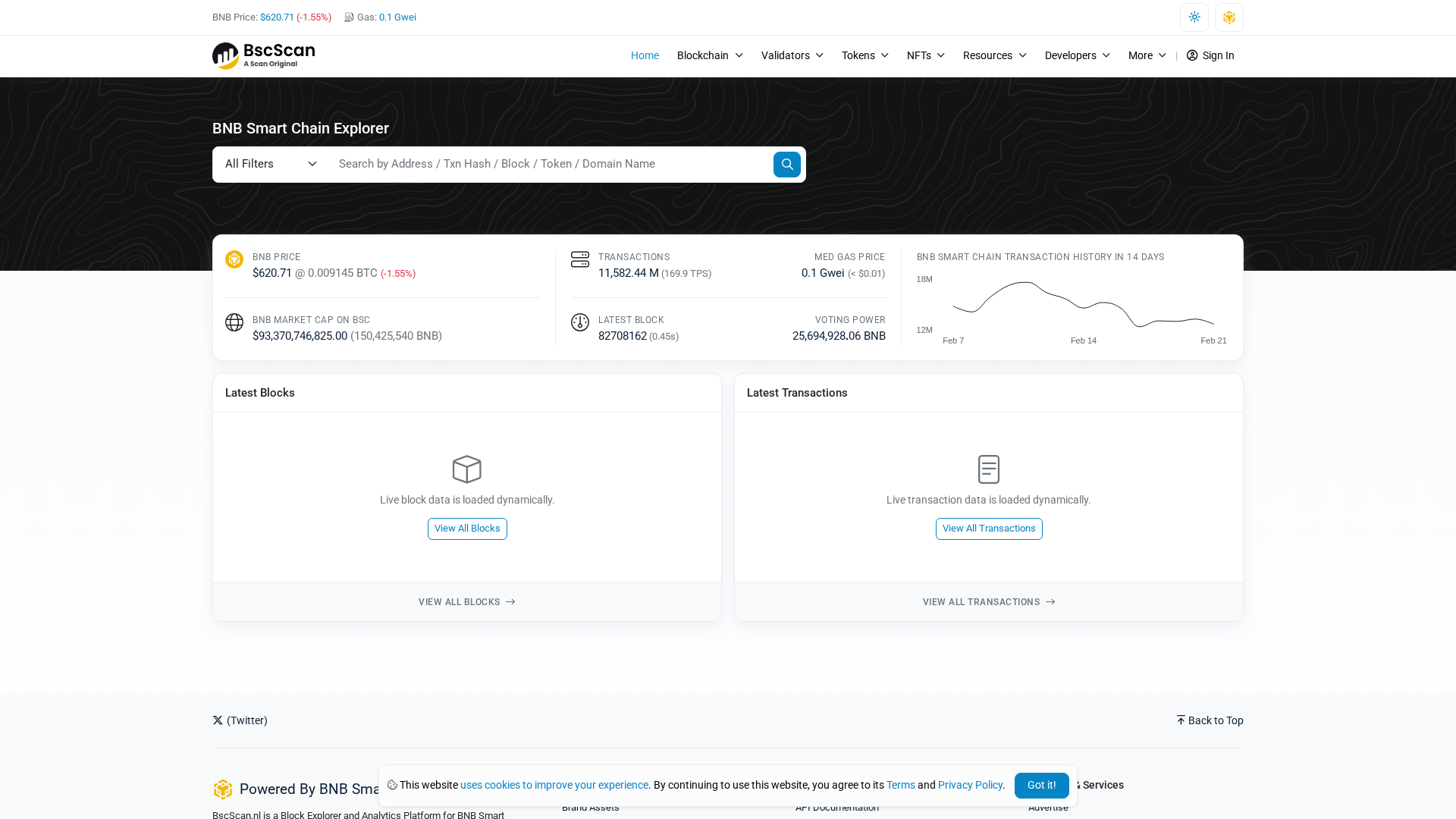Image resolution: width=1456 pixels, height=819 pixels.
Task: Click the voting power 25,694,928.06 BNB
Action: (x=839, y=336)
